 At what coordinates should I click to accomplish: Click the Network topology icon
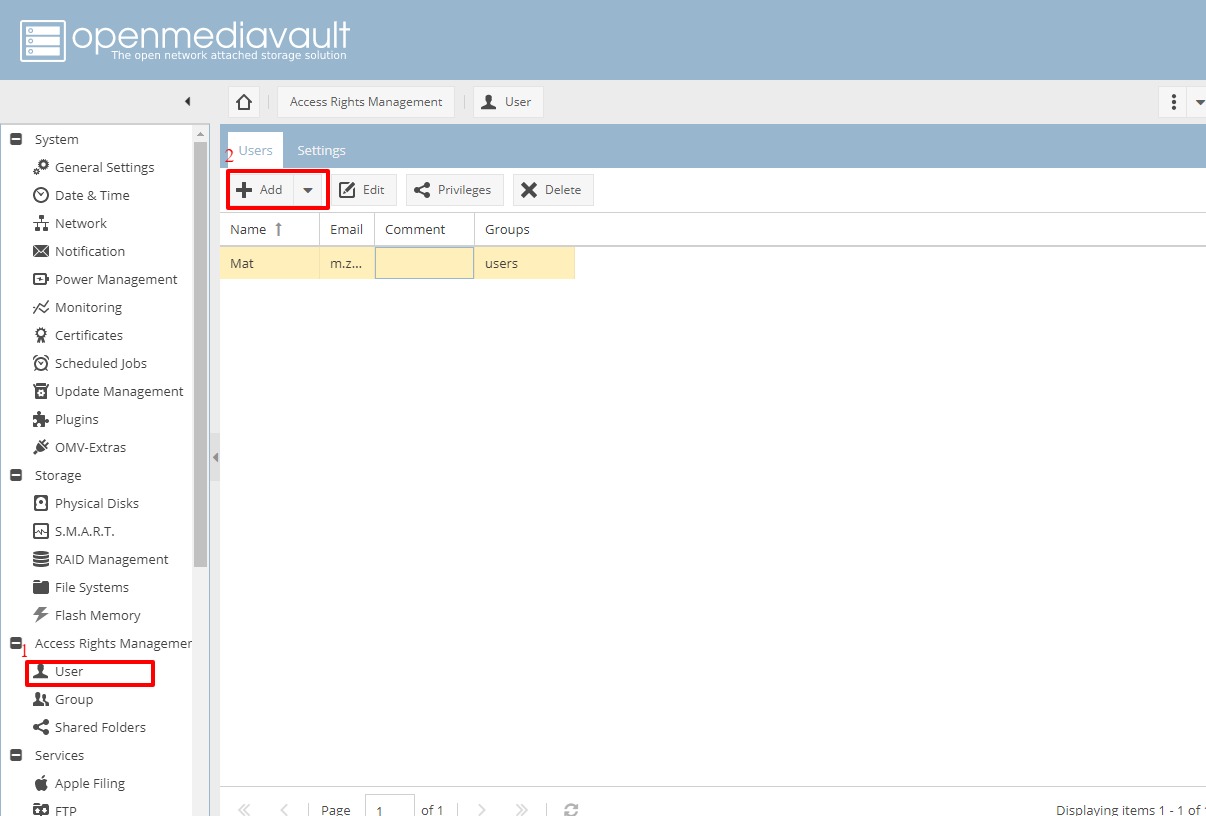point(41,223)
